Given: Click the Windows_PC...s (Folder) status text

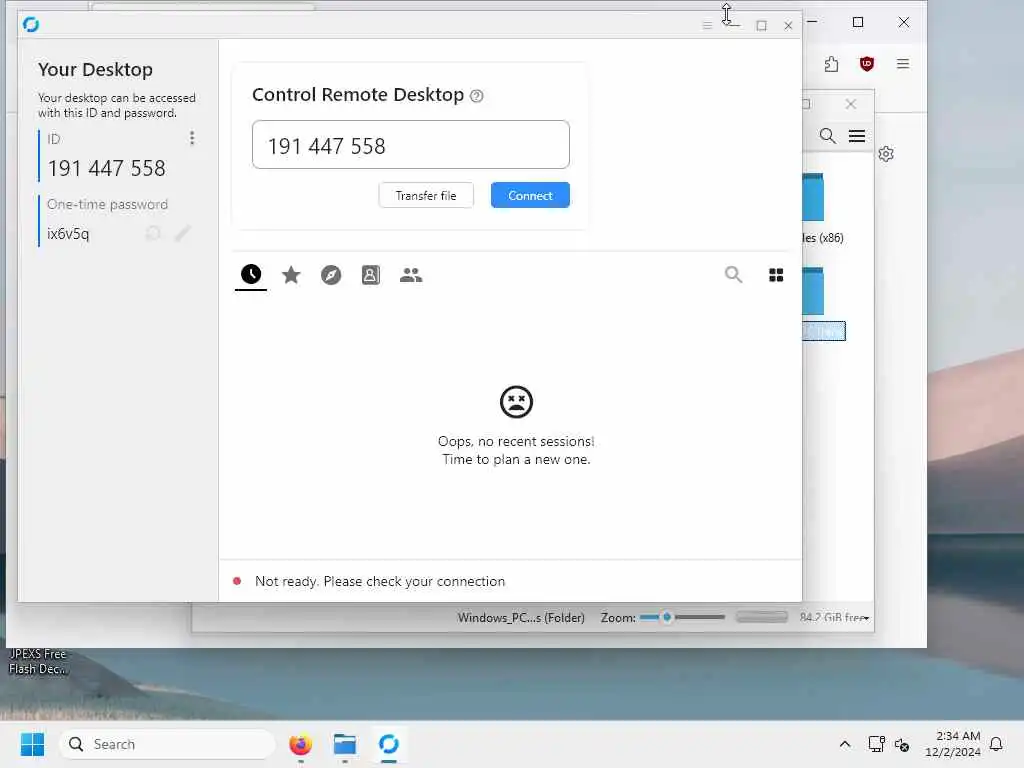Looking at the screenshot, I should point(521,618).
